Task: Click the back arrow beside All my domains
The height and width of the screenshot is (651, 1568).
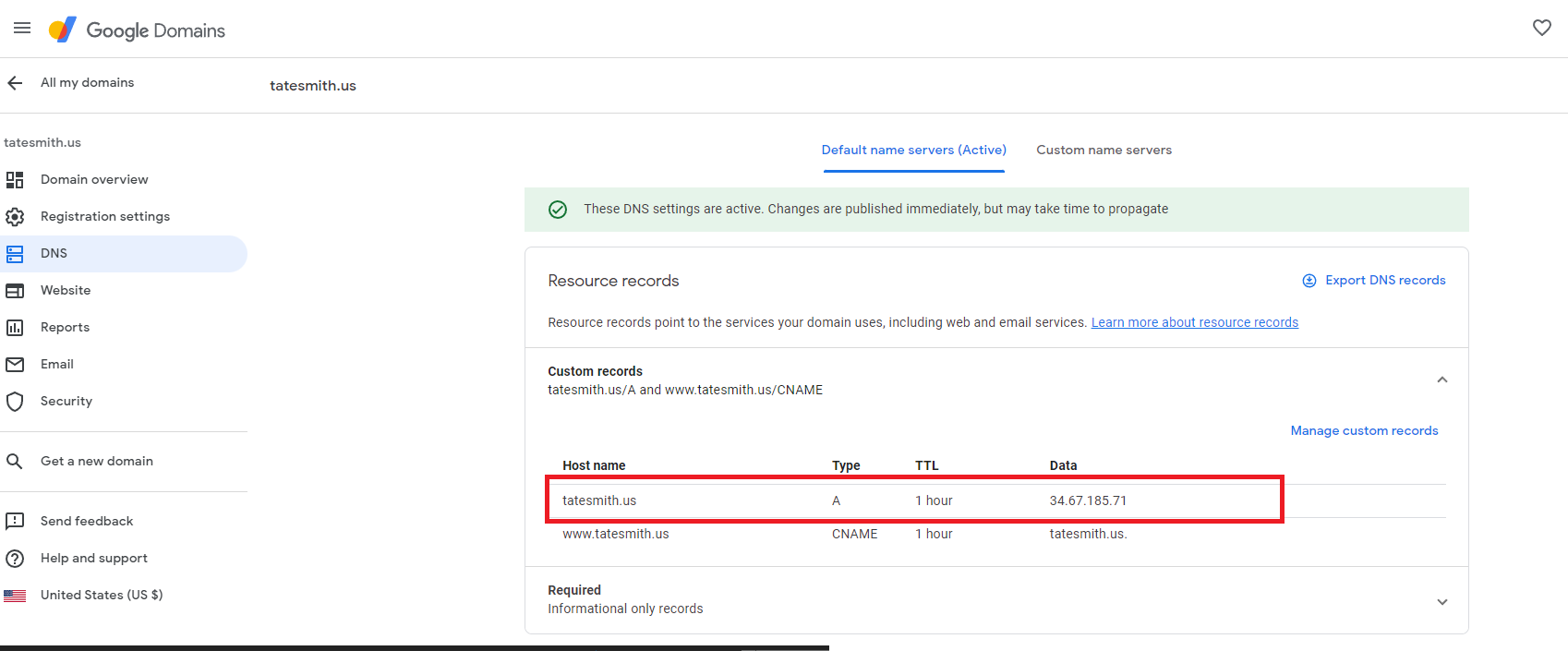Action: (x=15, y=83)
